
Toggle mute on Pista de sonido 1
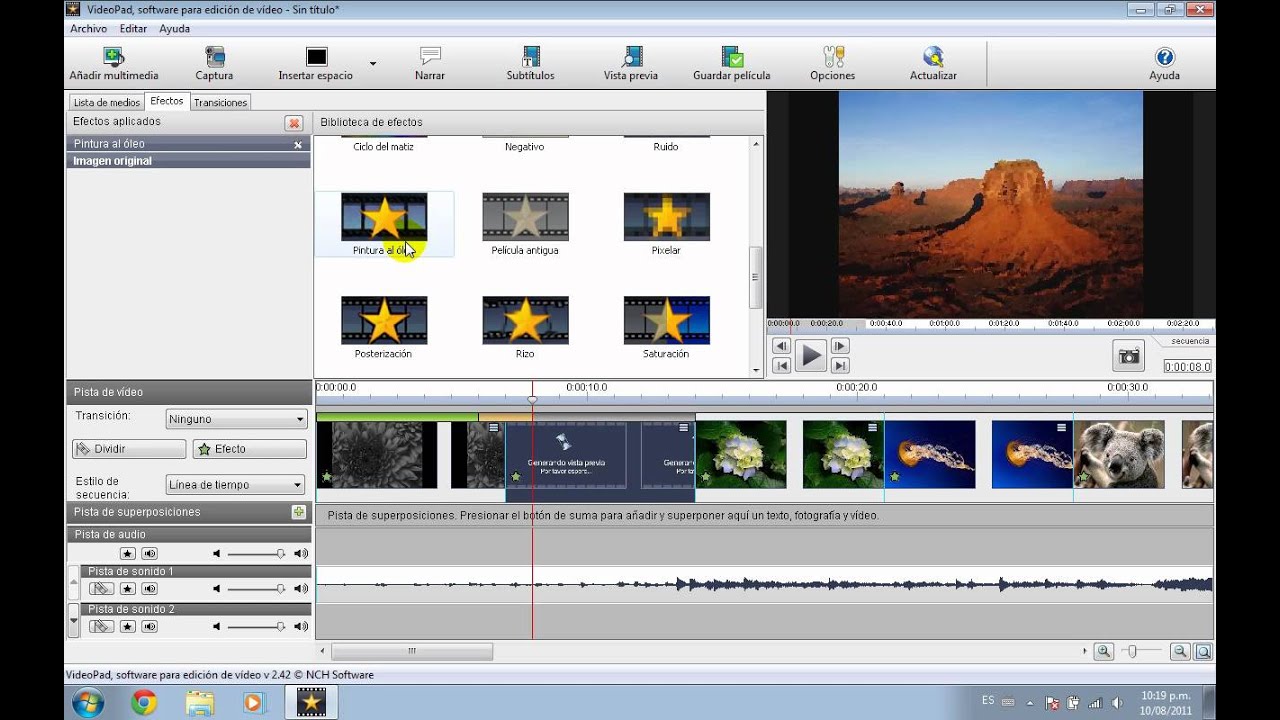[x=150, y=589]
